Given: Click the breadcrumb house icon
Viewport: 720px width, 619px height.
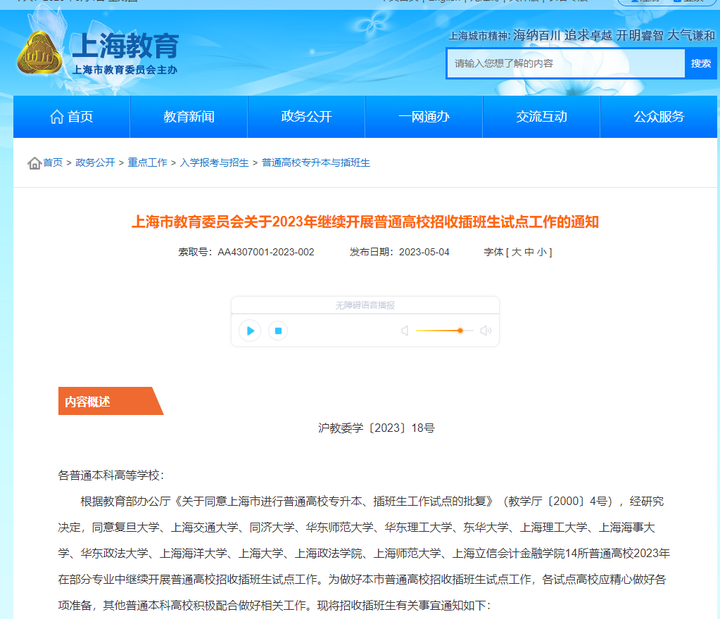Looking at the screenshot, I should tap(34, 163).
